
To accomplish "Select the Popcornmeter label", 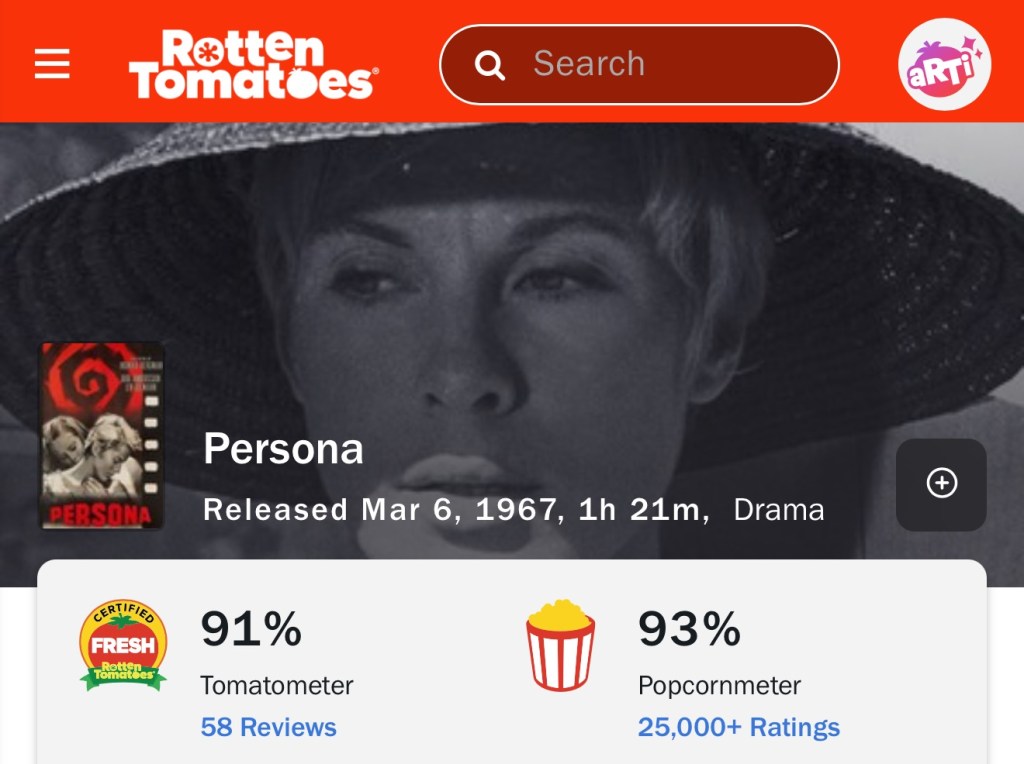I will click(719, 686).
